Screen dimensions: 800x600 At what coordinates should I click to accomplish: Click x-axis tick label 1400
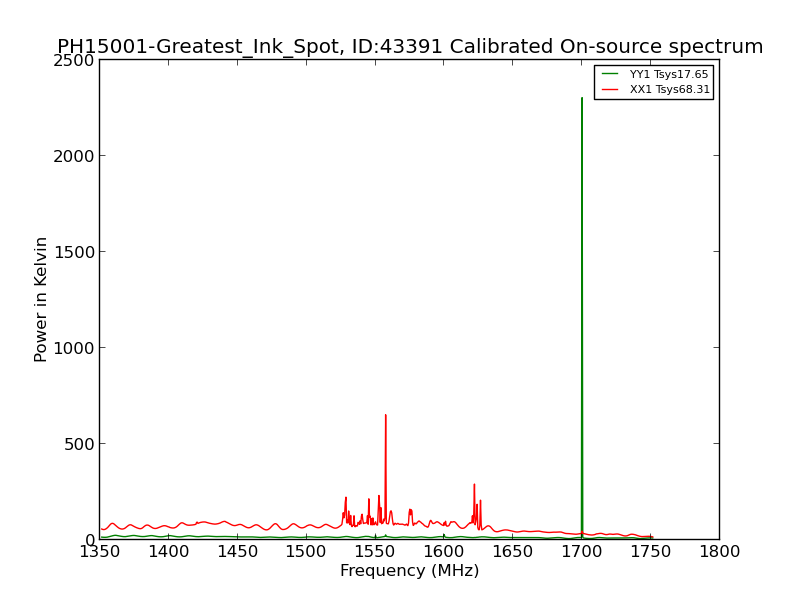pyautogui.click(x=169, y=552)
